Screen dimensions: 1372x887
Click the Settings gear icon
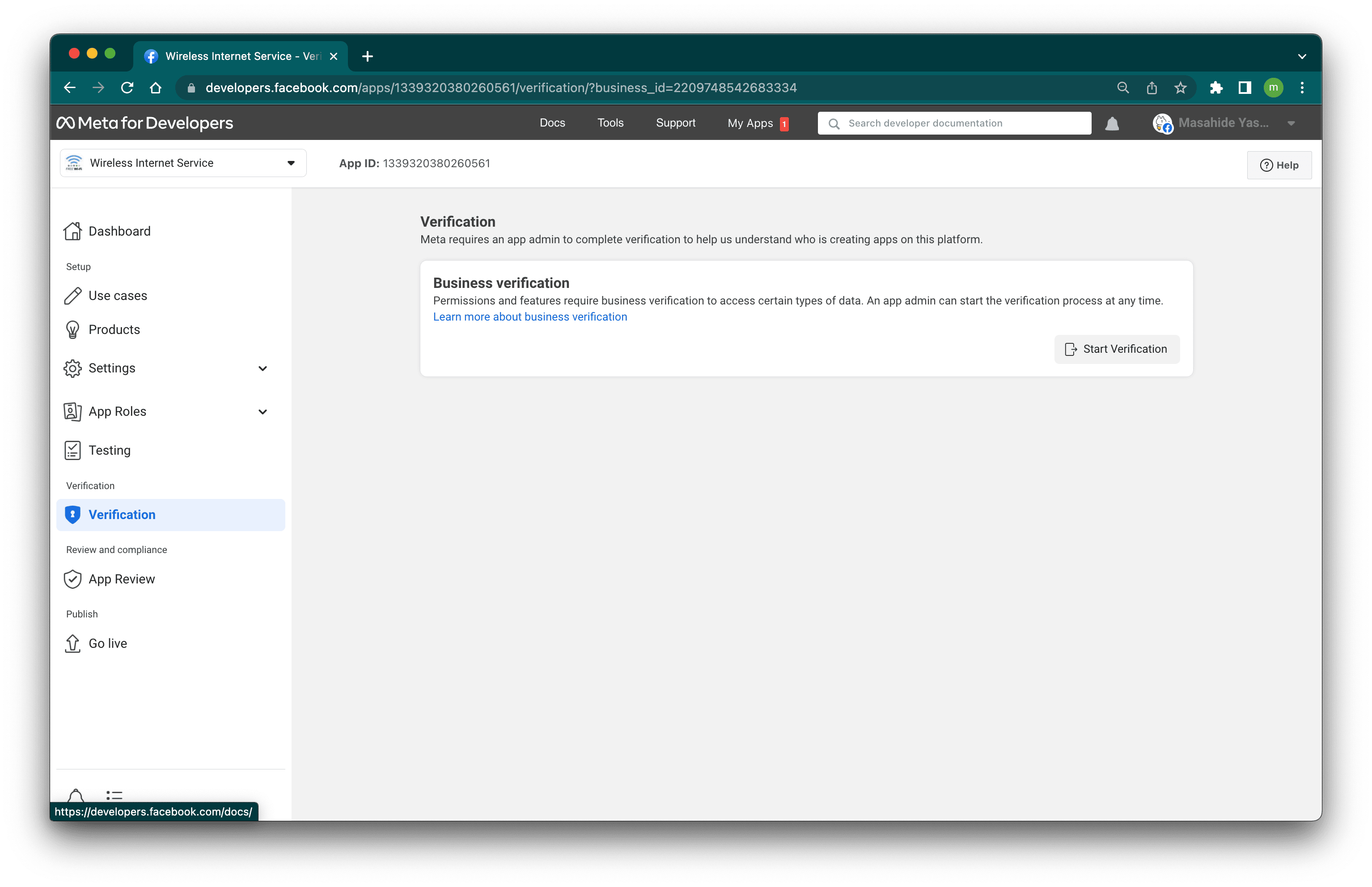[x=72, y=368]
